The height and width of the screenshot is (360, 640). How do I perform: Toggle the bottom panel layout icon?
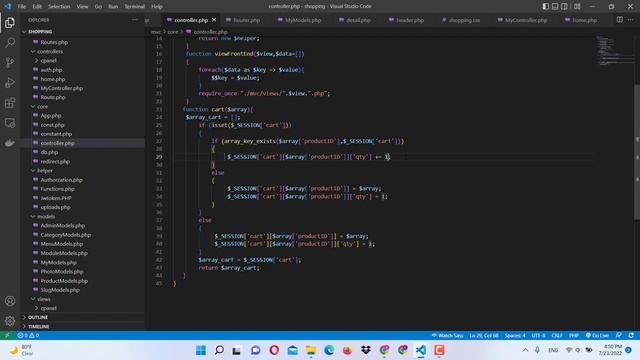555,6
